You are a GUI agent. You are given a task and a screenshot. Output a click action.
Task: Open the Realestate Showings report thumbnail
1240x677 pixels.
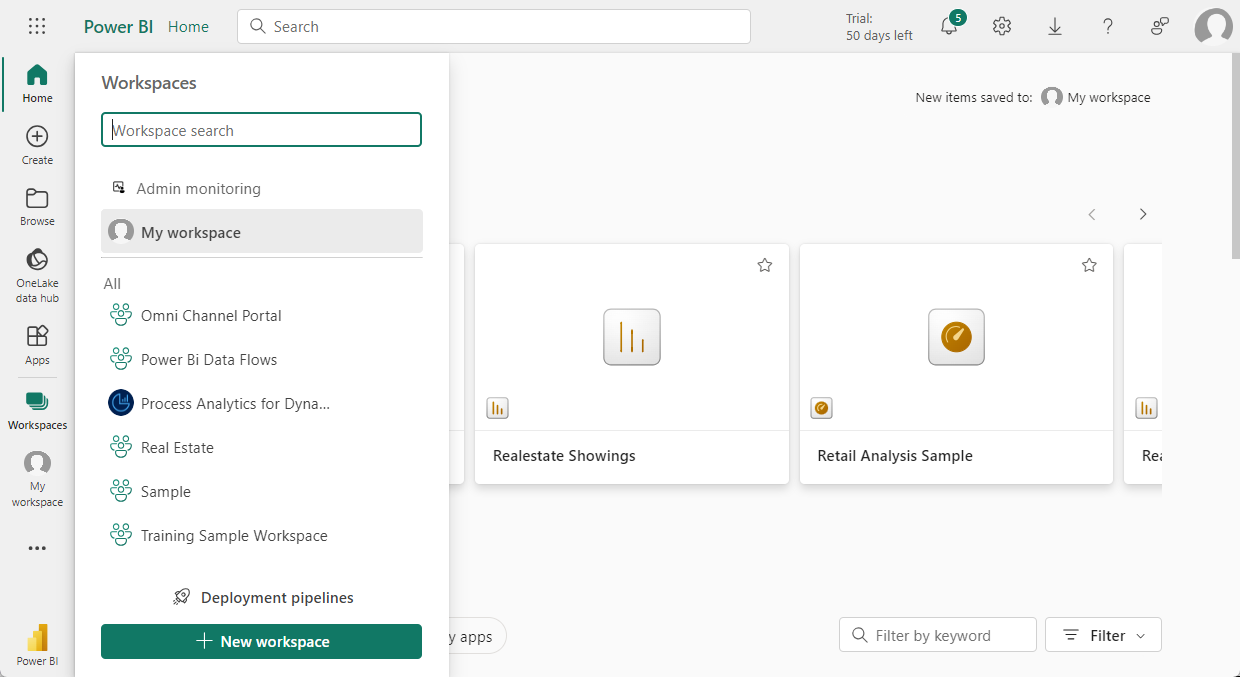tap(632, 337)
